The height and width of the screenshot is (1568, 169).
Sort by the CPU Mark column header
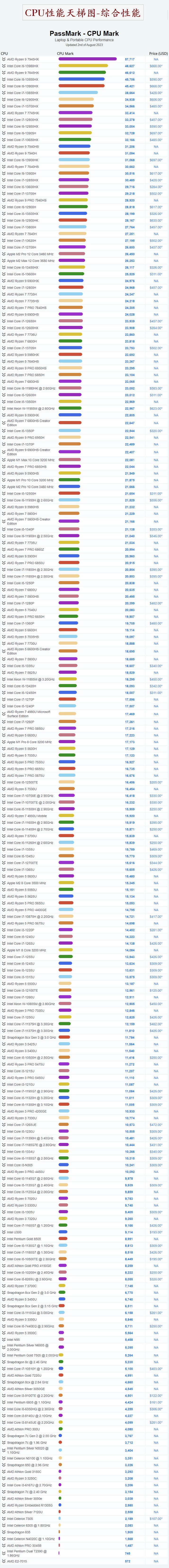[x=65, y=54]
